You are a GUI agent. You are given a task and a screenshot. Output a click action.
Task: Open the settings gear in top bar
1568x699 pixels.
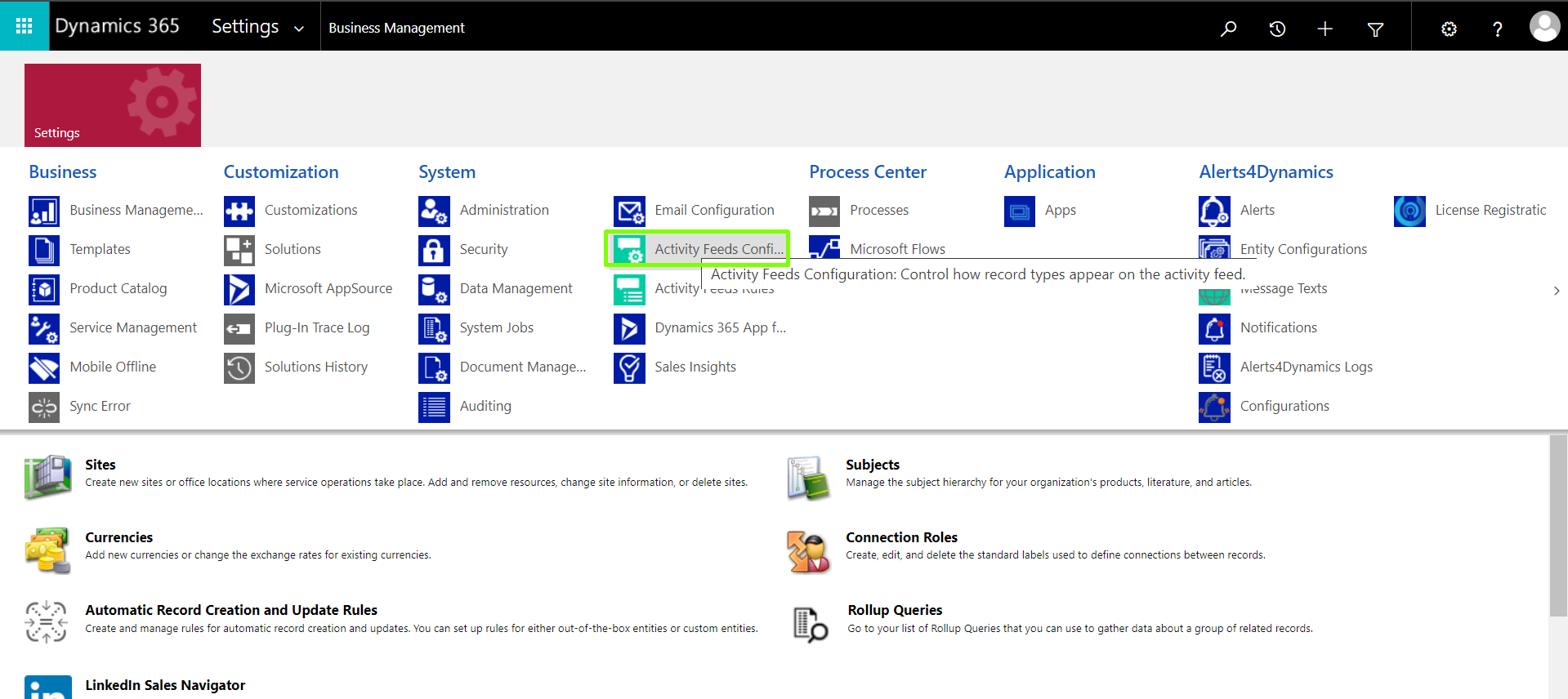tap(1449, 29)
